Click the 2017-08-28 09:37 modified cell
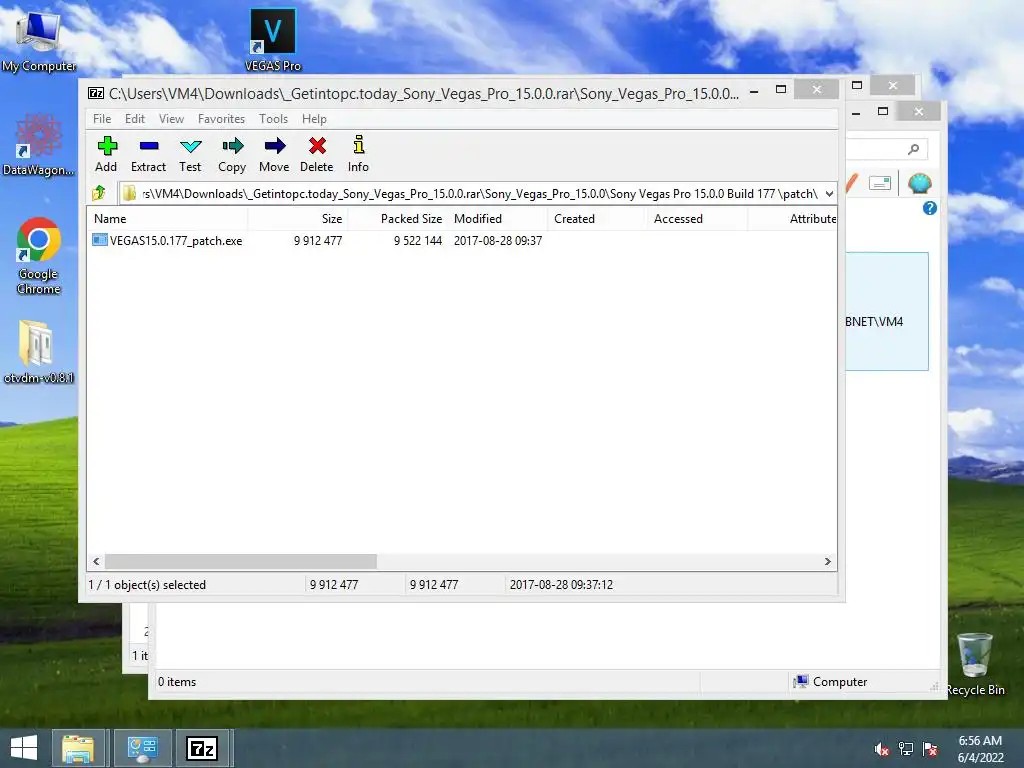This screenshot has height=768, width=1024. [498, 240]
